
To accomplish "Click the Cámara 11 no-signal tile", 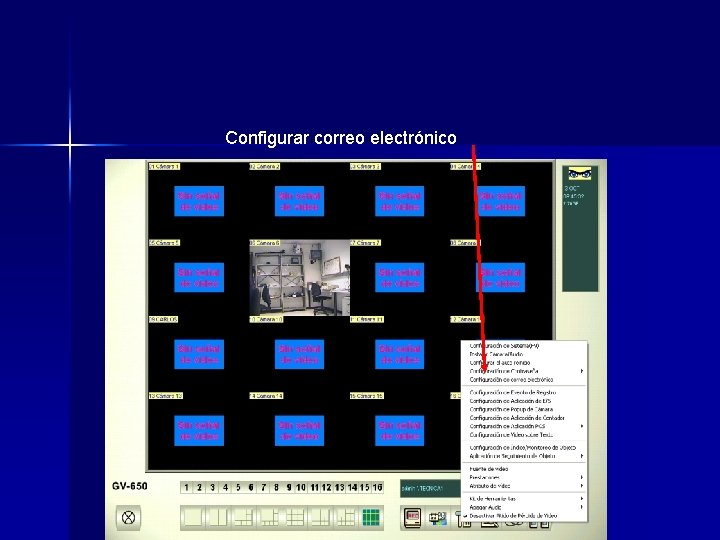I will (400, 354).
